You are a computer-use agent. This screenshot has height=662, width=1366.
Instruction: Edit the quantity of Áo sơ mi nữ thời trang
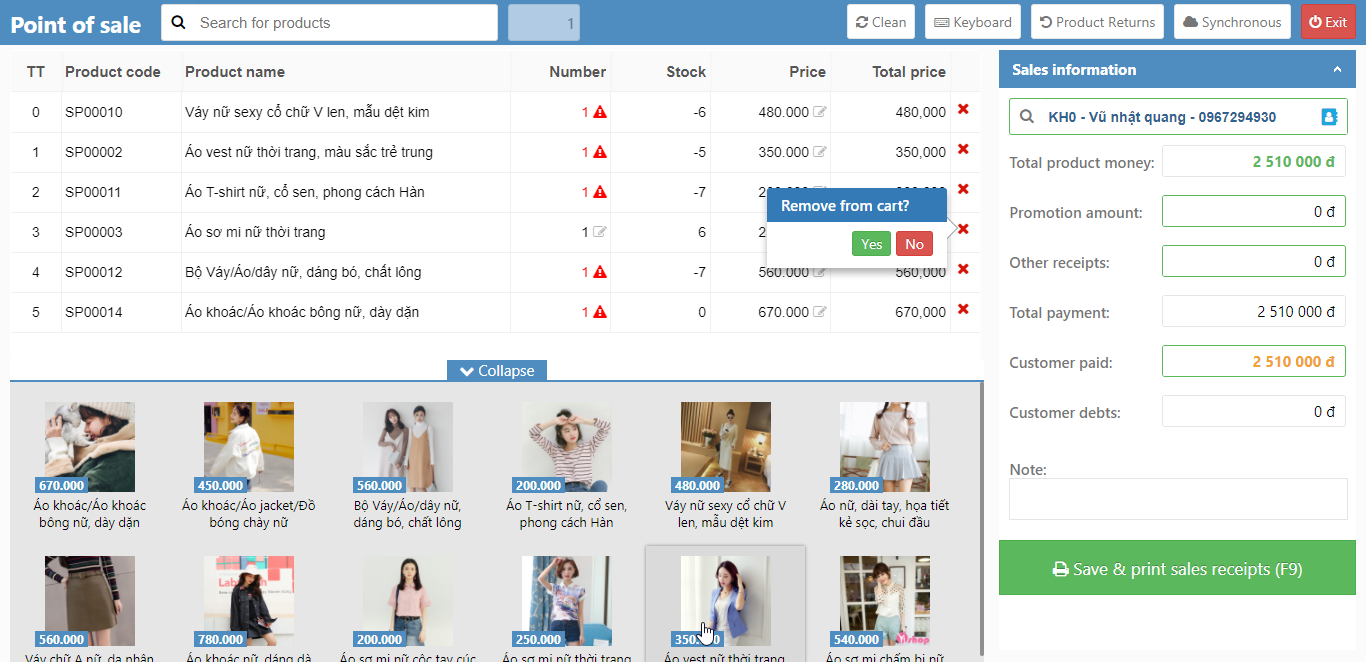(600, 232)
